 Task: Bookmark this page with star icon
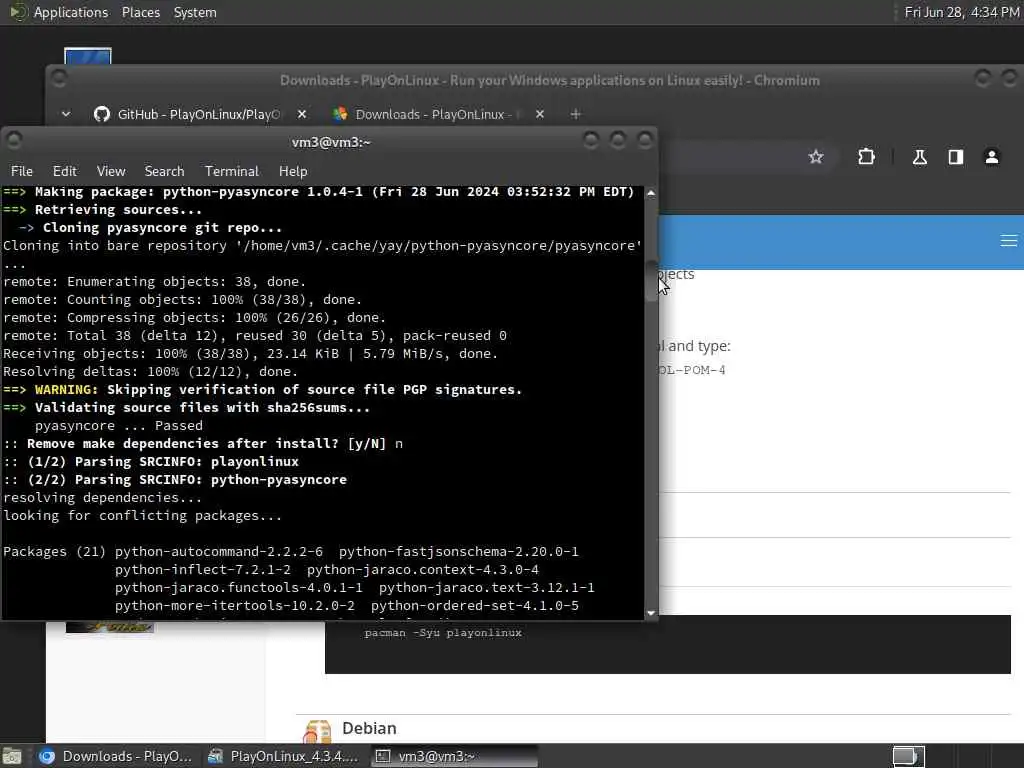(816, 157)
